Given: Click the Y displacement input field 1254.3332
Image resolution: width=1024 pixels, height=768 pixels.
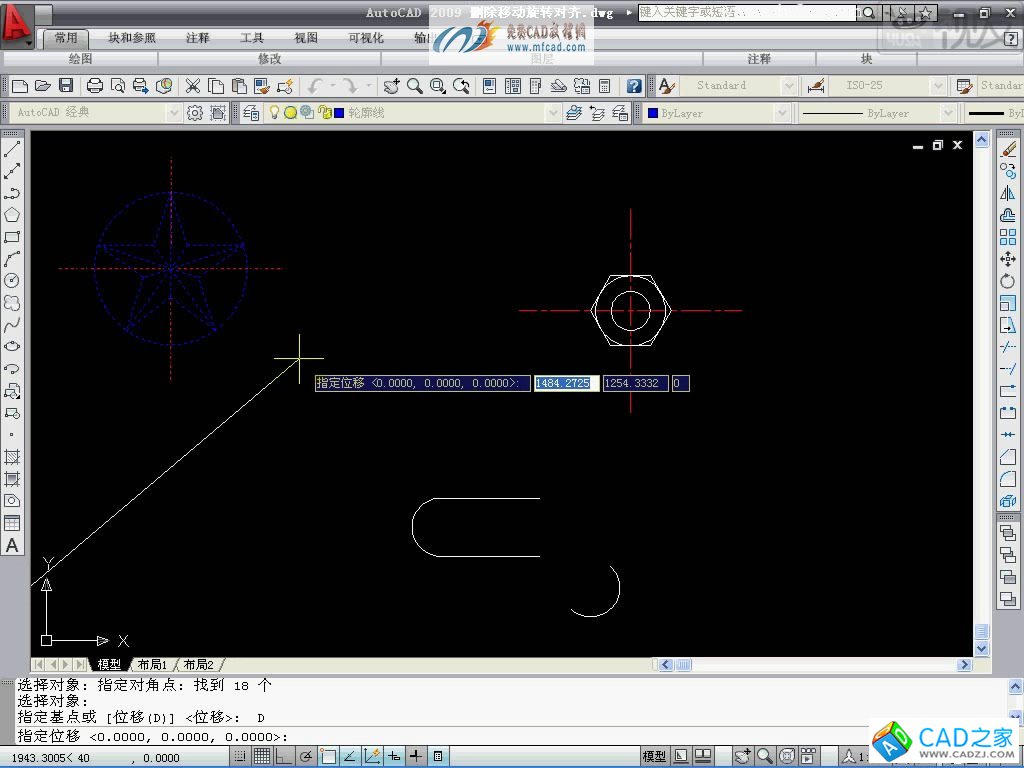Looking at the screenshot, I should pyautogui.click(x=635, y=383).
